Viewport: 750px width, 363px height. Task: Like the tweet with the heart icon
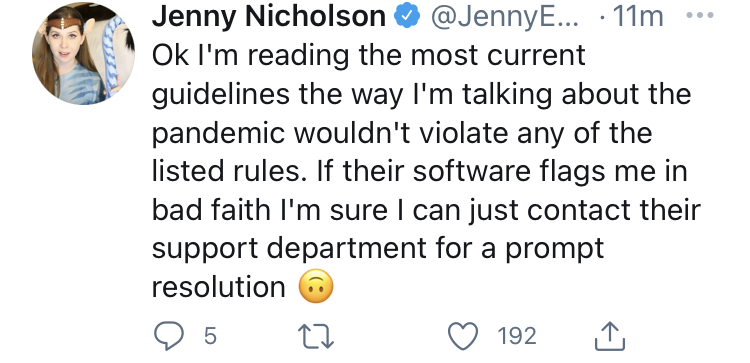coord(463,336)
